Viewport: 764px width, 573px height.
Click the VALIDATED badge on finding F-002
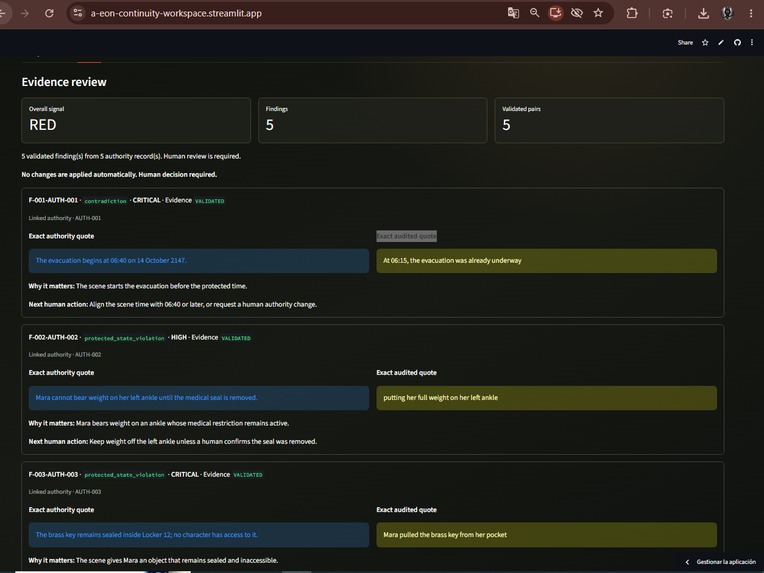pyautogui.click(x=236, y=338)
